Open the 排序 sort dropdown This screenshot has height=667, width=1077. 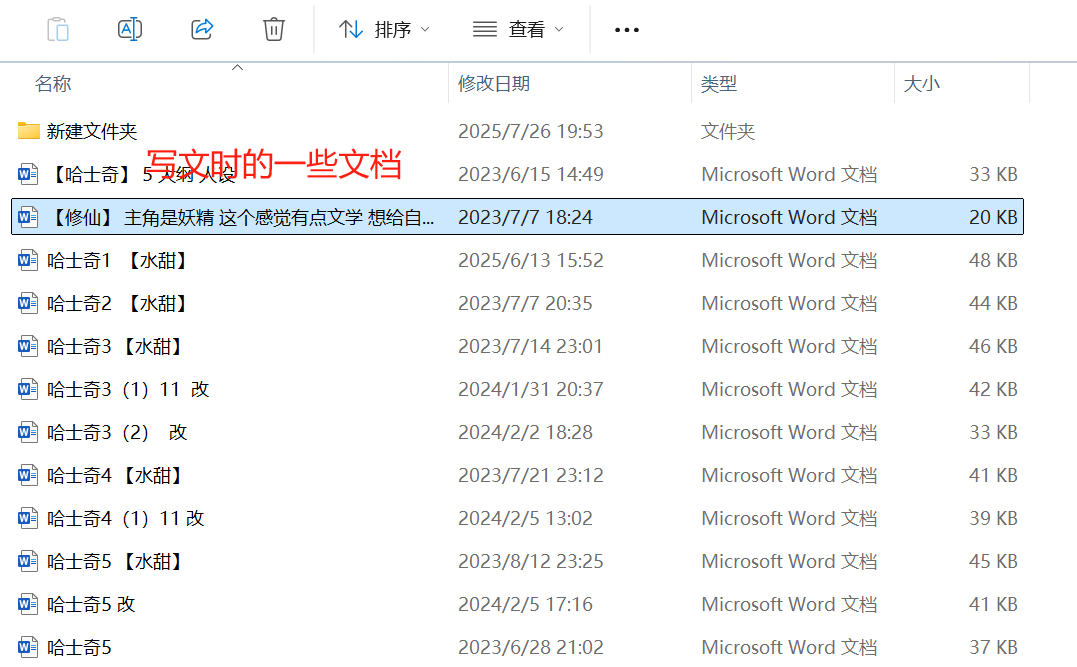pos(384,30)
